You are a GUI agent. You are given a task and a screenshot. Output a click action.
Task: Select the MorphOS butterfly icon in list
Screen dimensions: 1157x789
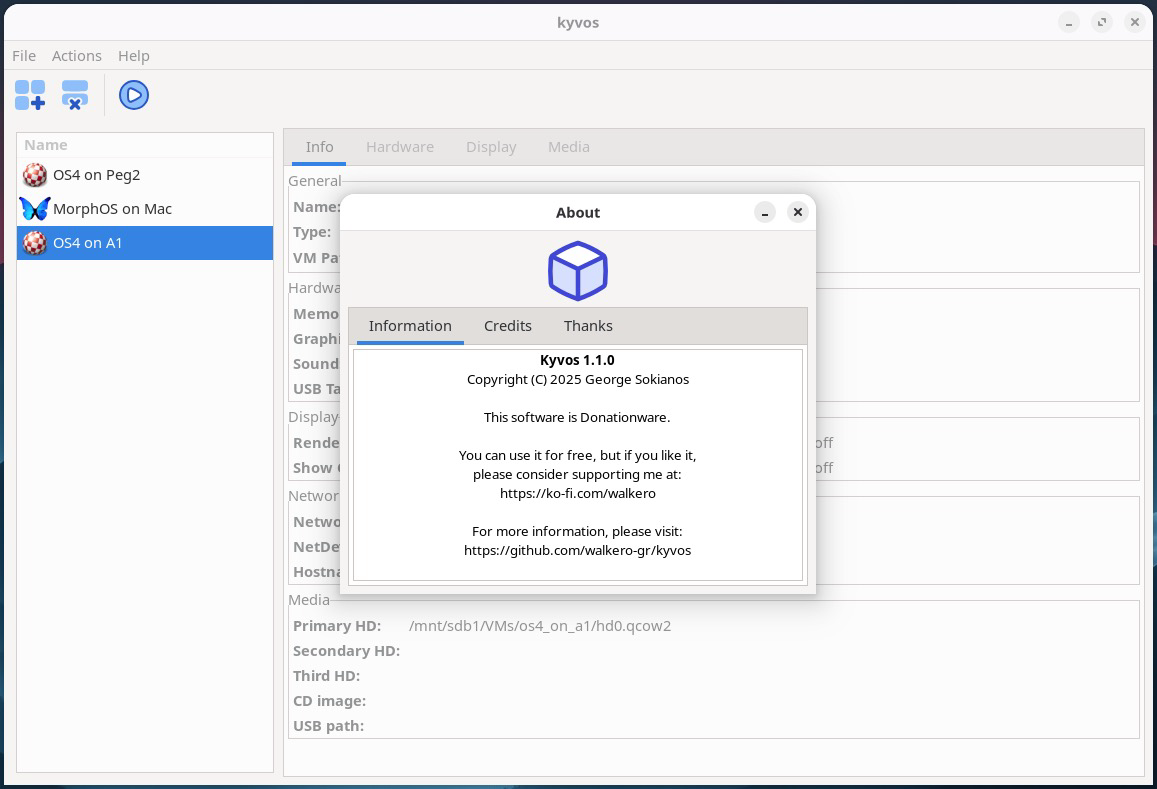(x=35, y=209)
